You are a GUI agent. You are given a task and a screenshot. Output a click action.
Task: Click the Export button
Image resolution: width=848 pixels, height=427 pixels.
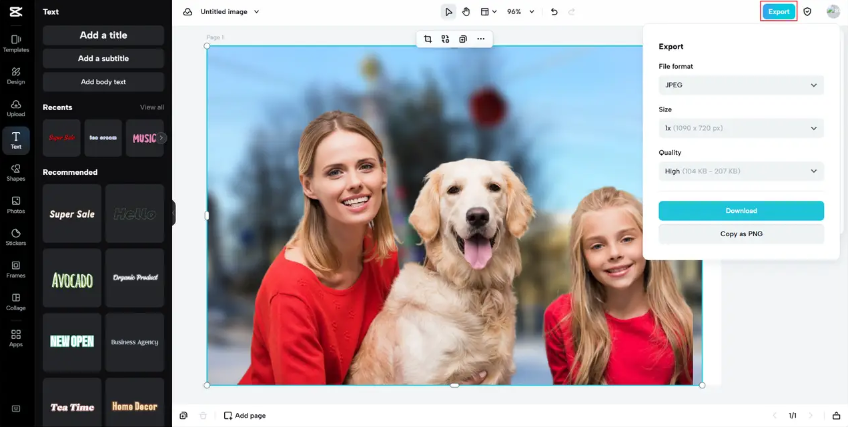coord(779,11)
